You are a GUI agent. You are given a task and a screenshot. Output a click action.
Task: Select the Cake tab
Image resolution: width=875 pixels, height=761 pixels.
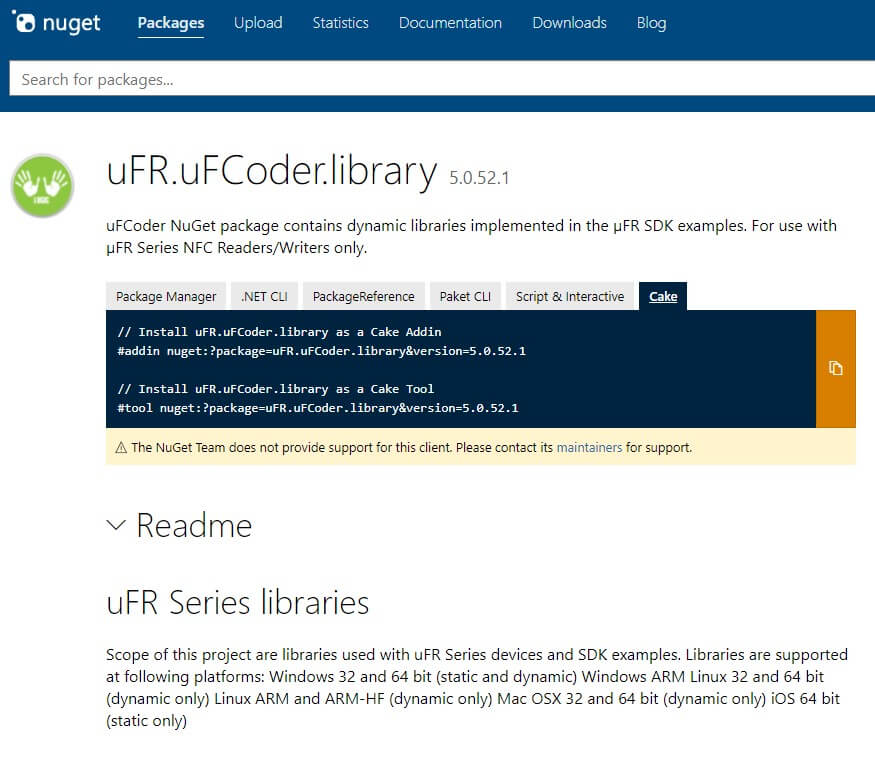coord(663,296)
